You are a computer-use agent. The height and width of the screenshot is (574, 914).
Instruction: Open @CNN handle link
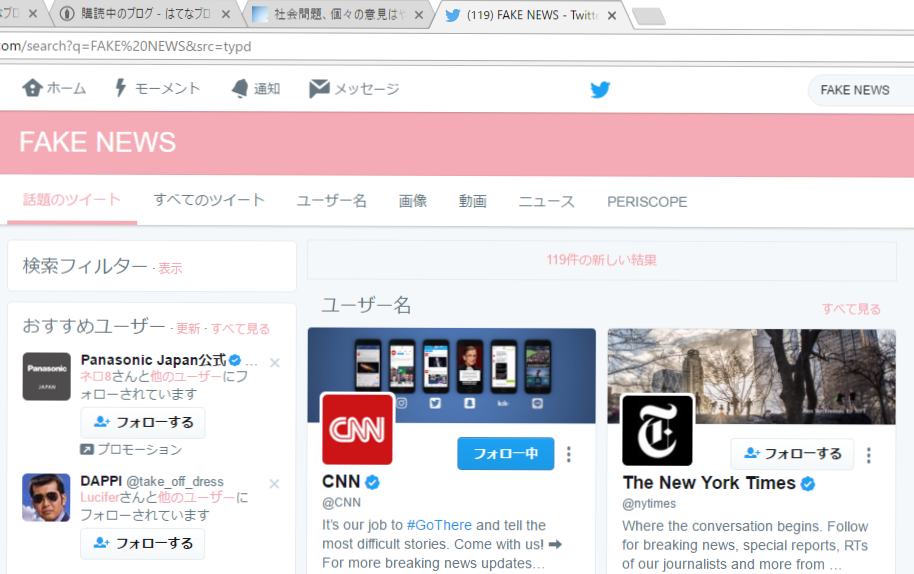342,502
